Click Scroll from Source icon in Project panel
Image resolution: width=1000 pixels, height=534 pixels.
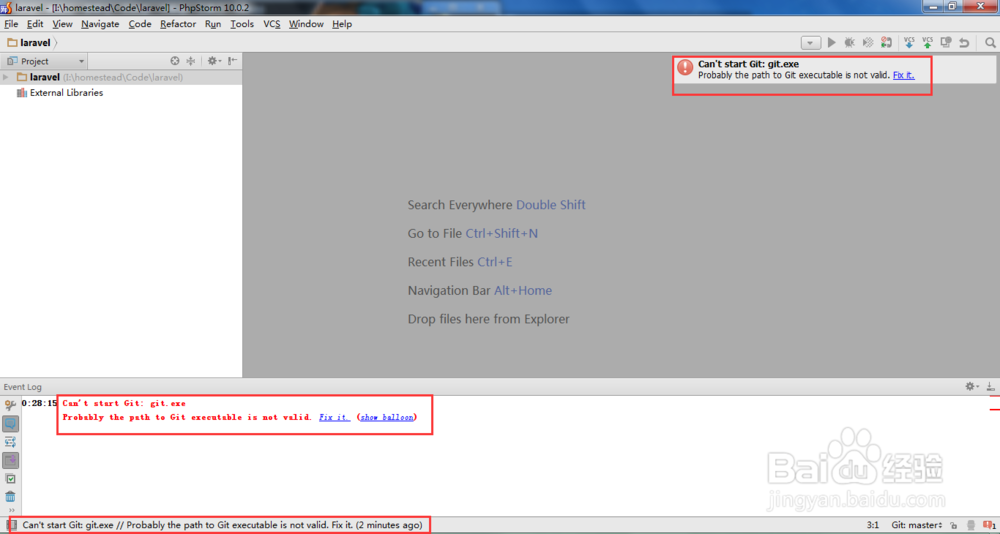[175, 61]
